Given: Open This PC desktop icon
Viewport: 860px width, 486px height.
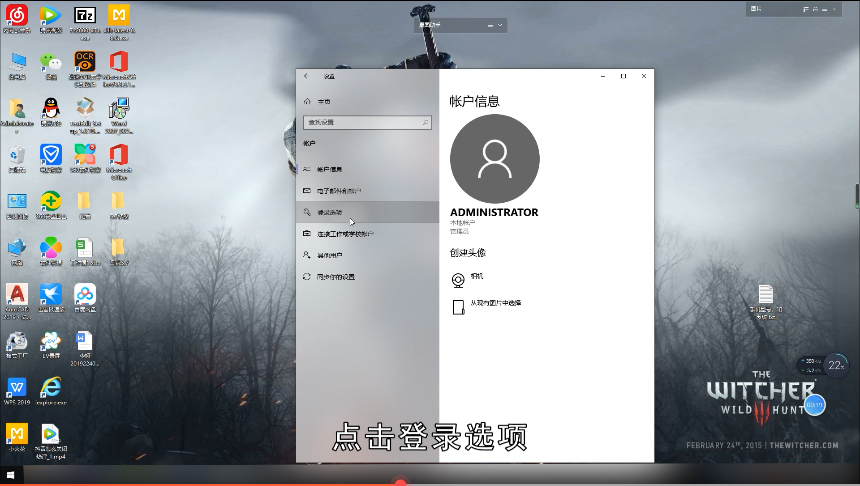Looking at the screenshot, I should pyautogui.click(x=17, y=66).
